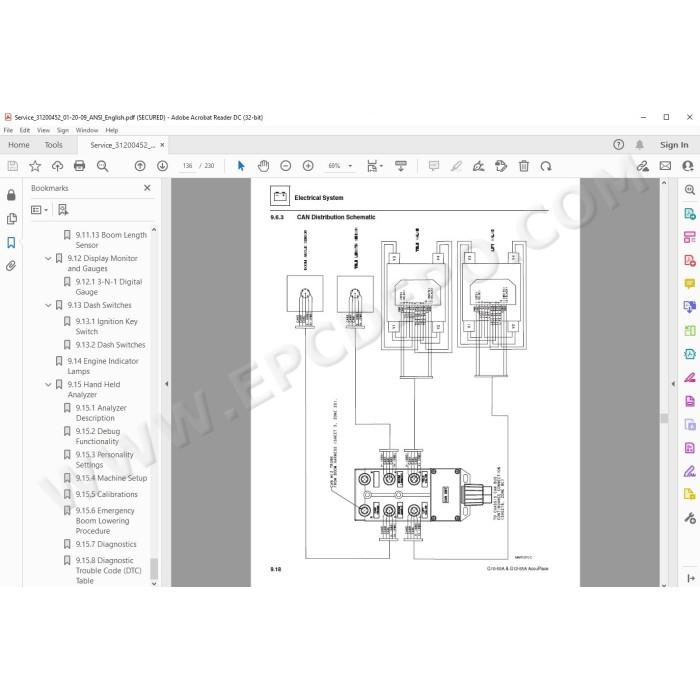
Task: Collapse 9.15 Hand Held Analyzer section
Action: pos(48,384)
